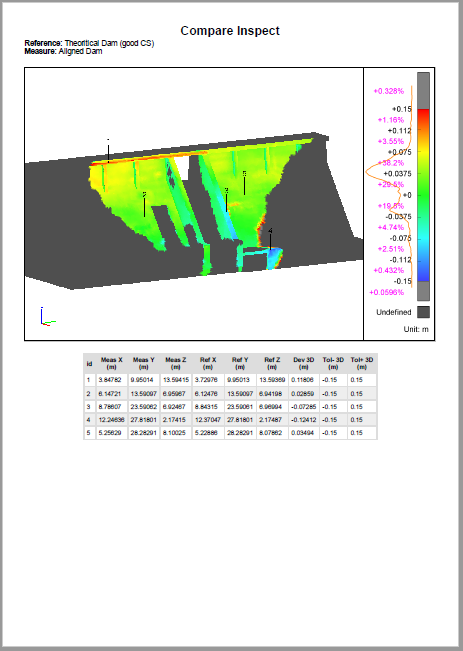Click the Meas X column header

[111, 363]
